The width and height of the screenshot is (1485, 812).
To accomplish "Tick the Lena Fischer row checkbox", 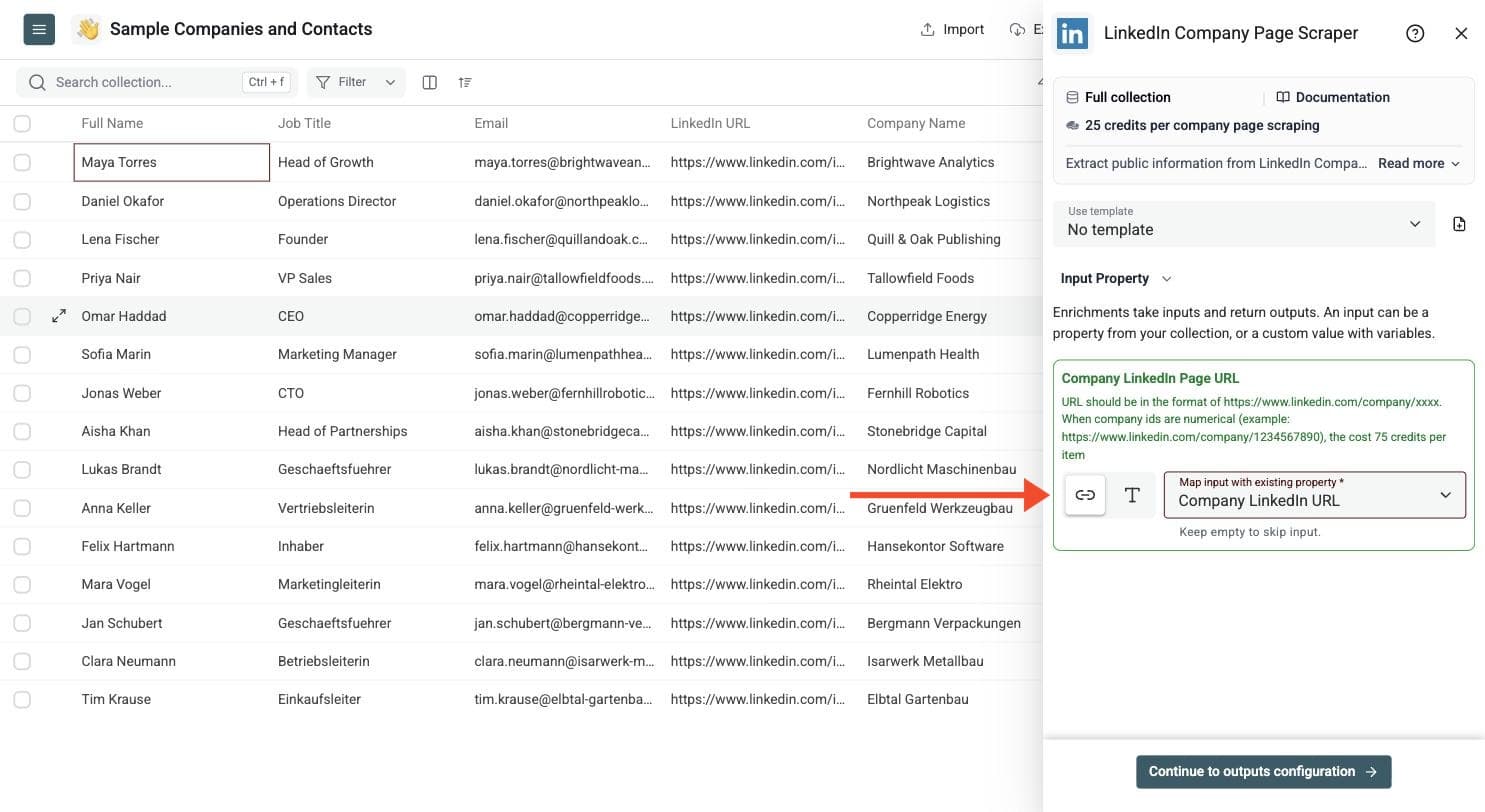I will pyautogui.click(x=22, y=239).
